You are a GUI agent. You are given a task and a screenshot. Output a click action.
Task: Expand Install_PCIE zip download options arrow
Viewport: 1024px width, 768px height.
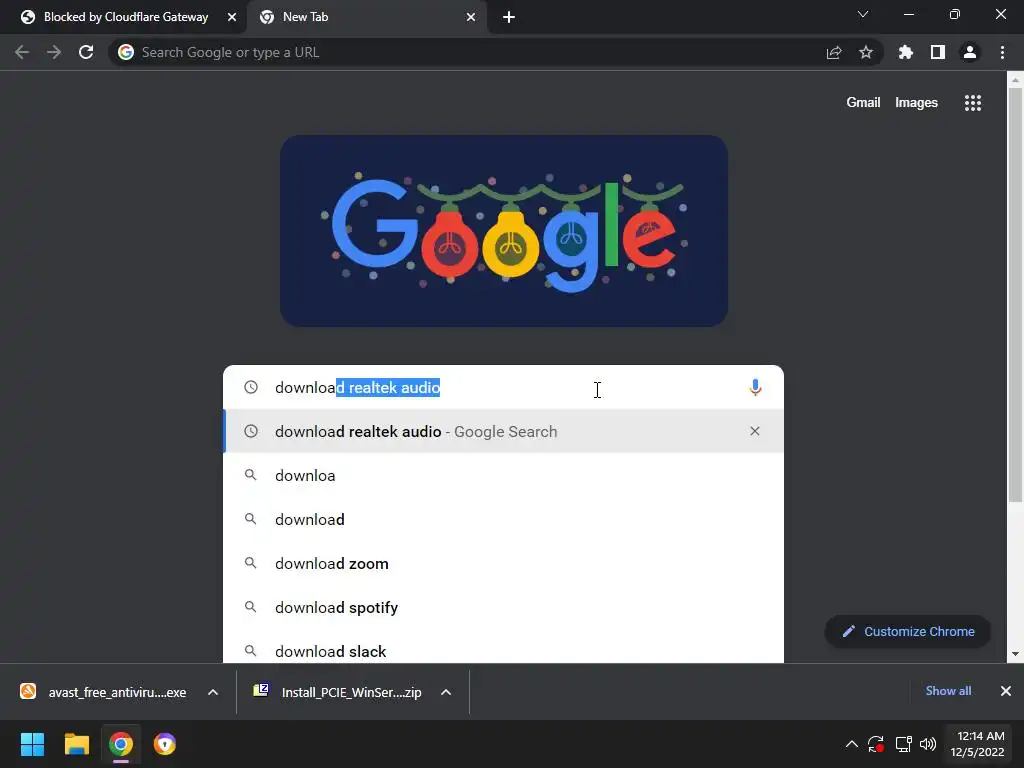pyautogui.click(x=446, y=692)
